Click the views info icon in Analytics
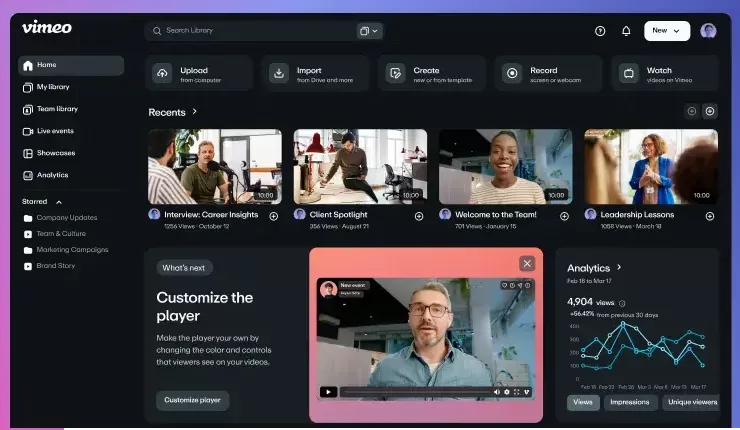The width and height of the screenshot is (740, 430). pos(622,304)
